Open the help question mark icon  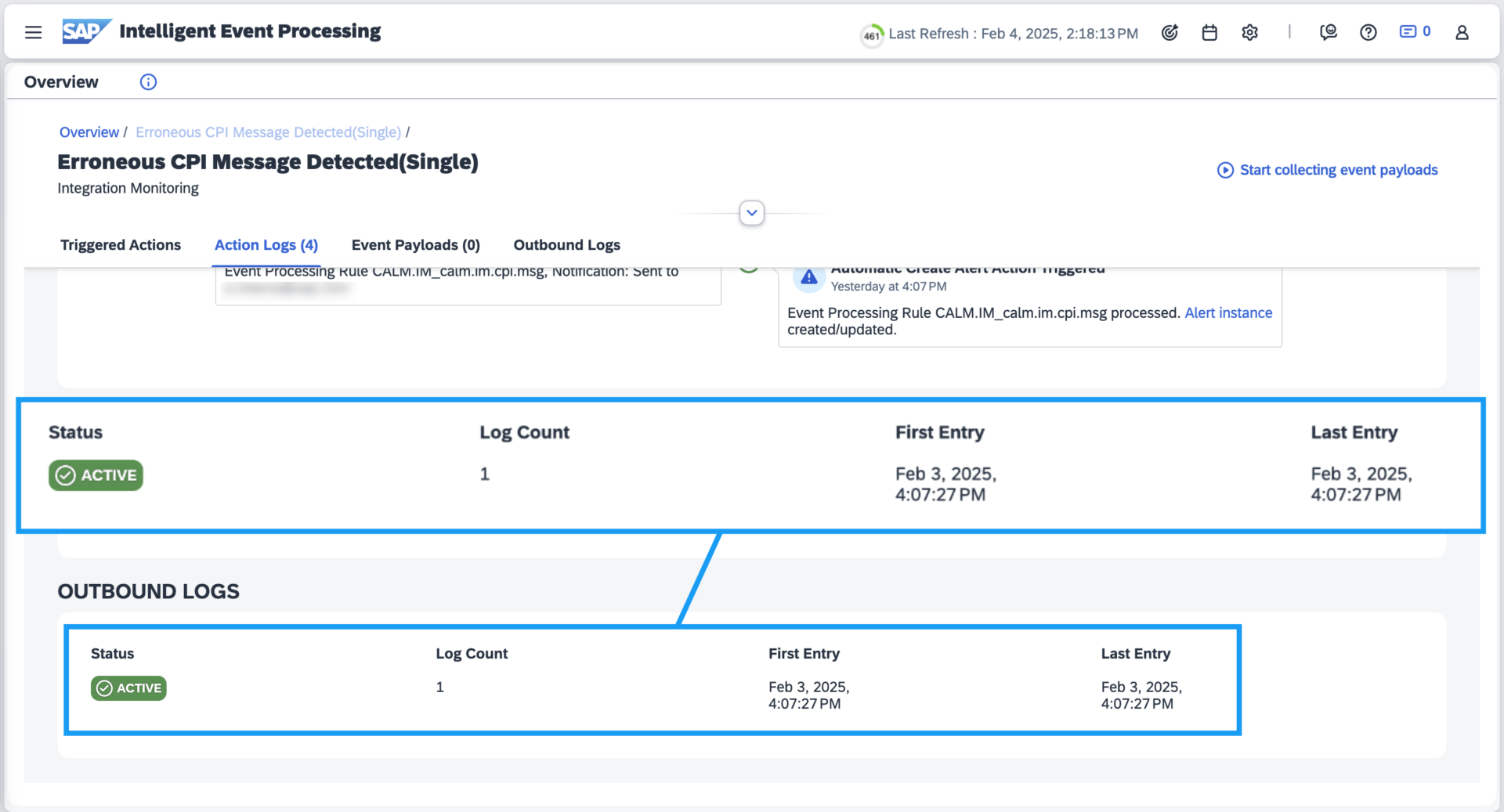[x=1368, y=32]
